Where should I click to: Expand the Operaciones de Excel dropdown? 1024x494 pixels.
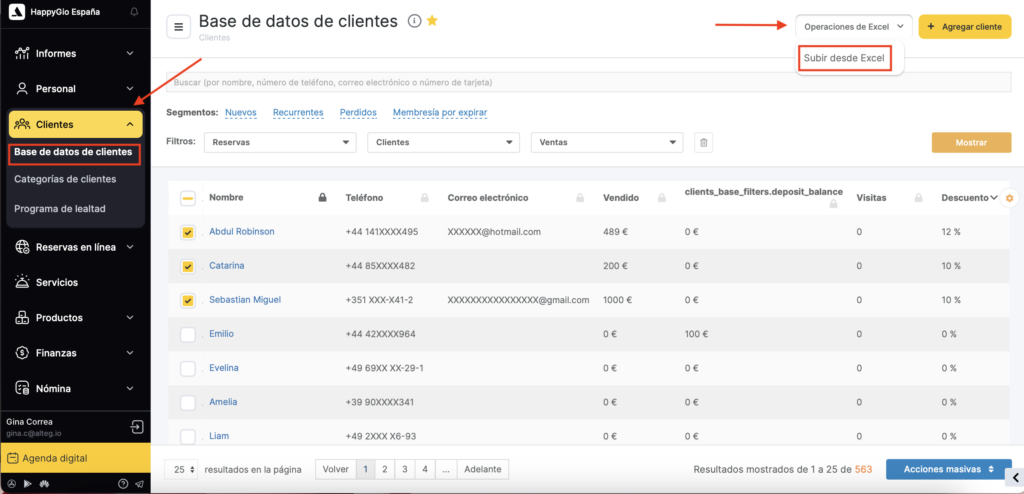coord(853,27)
